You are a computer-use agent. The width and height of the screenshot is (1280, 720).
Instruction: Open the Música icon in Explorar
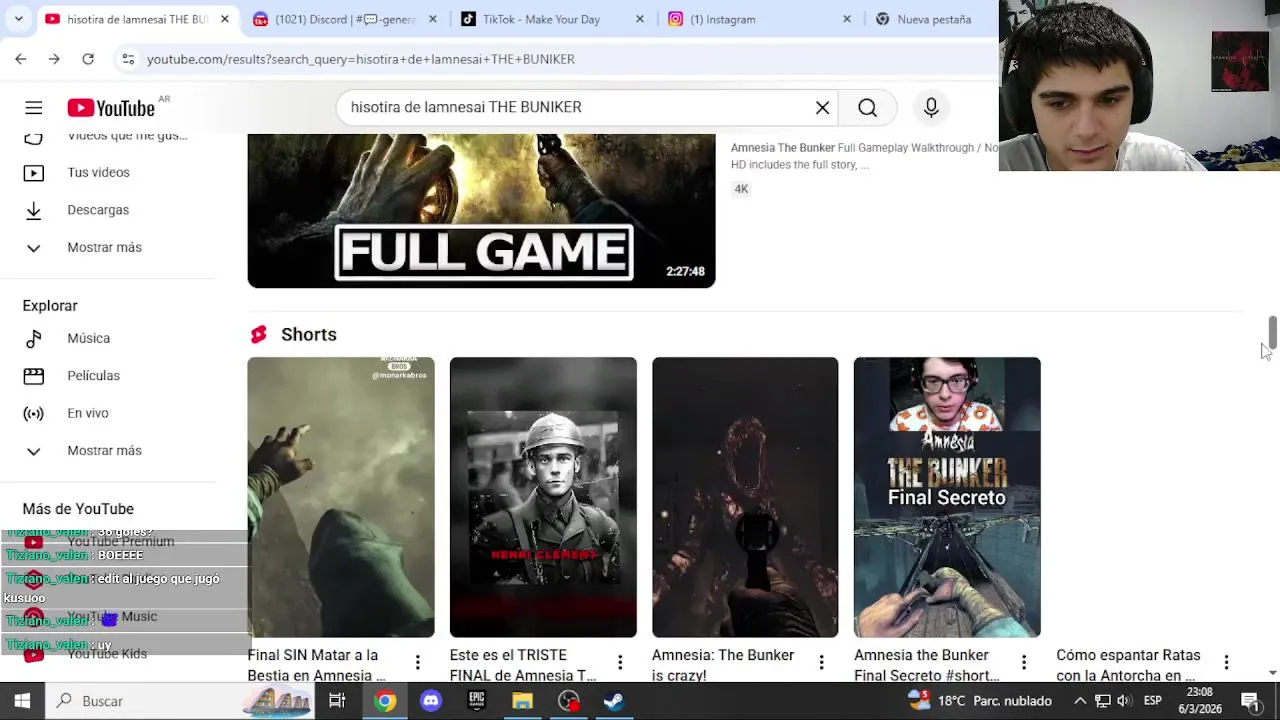click(x=33, y=338)
